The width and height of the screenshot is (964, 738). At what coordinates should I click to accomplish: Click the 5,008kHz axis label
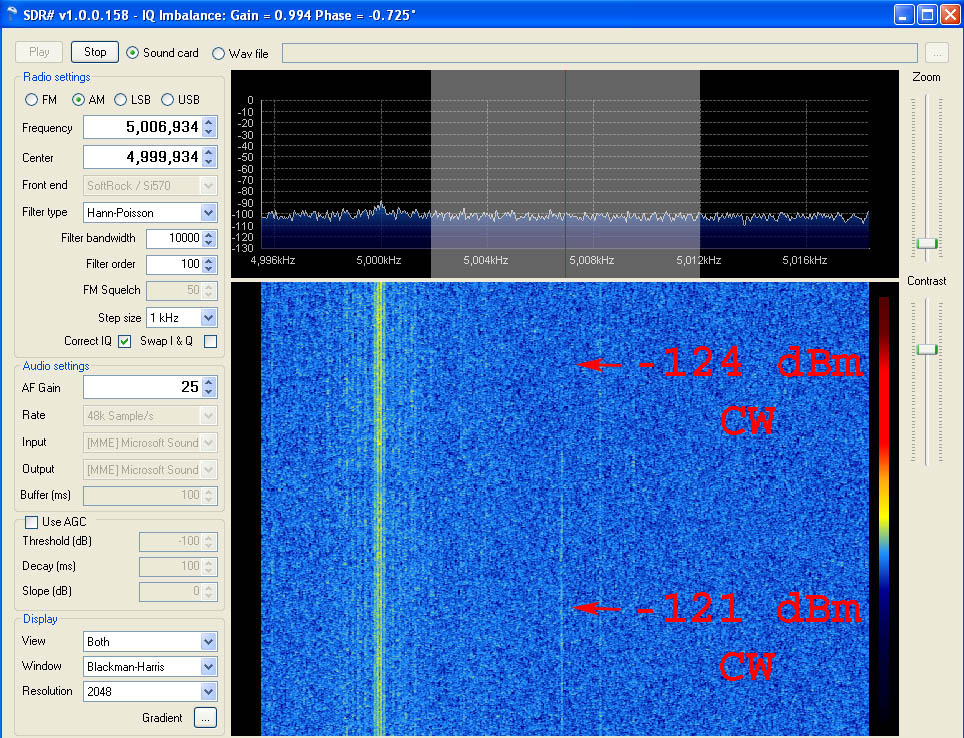[x=591, y=260]
